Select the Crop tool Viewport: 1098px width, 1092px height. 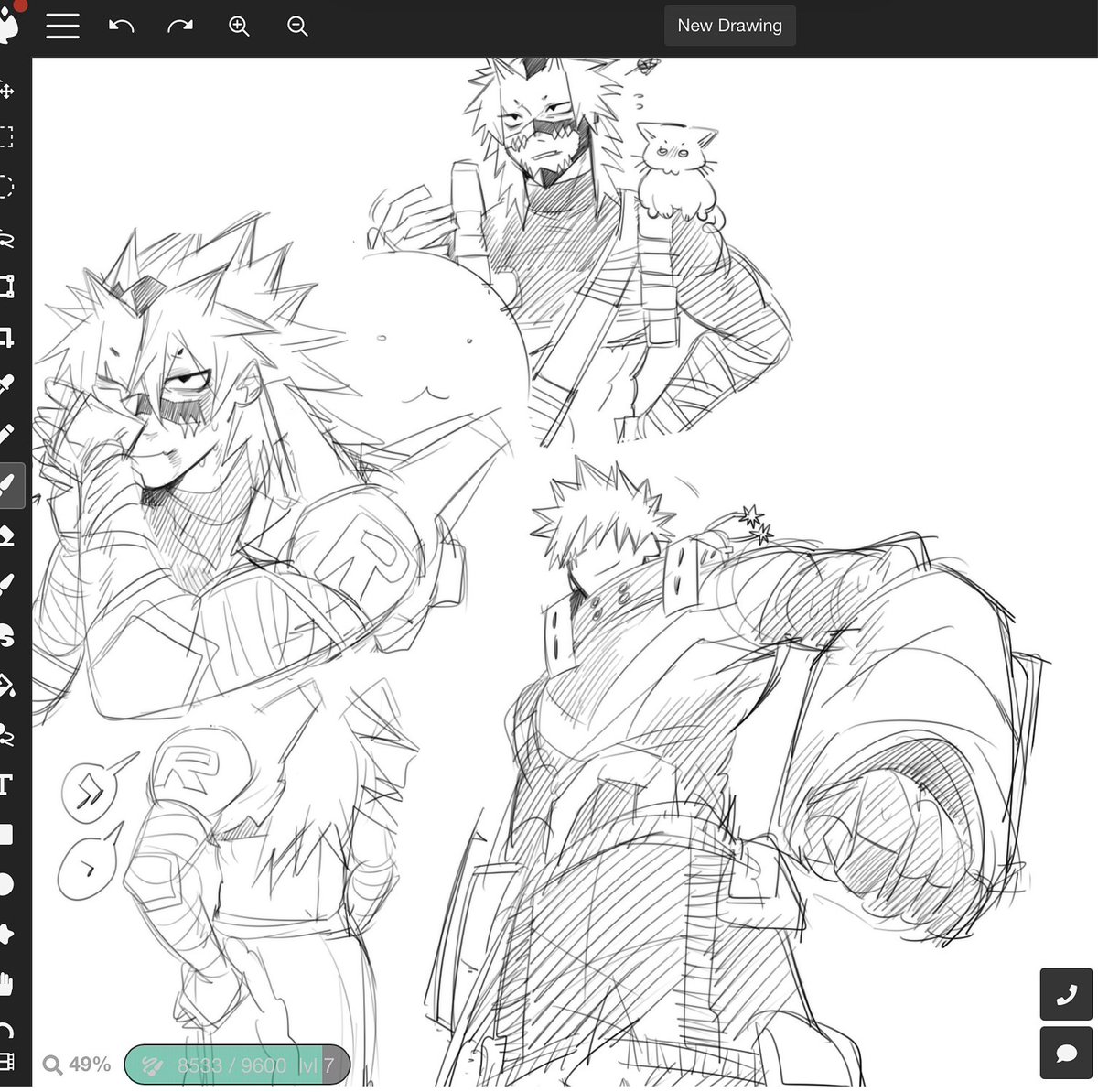point(6,336)
